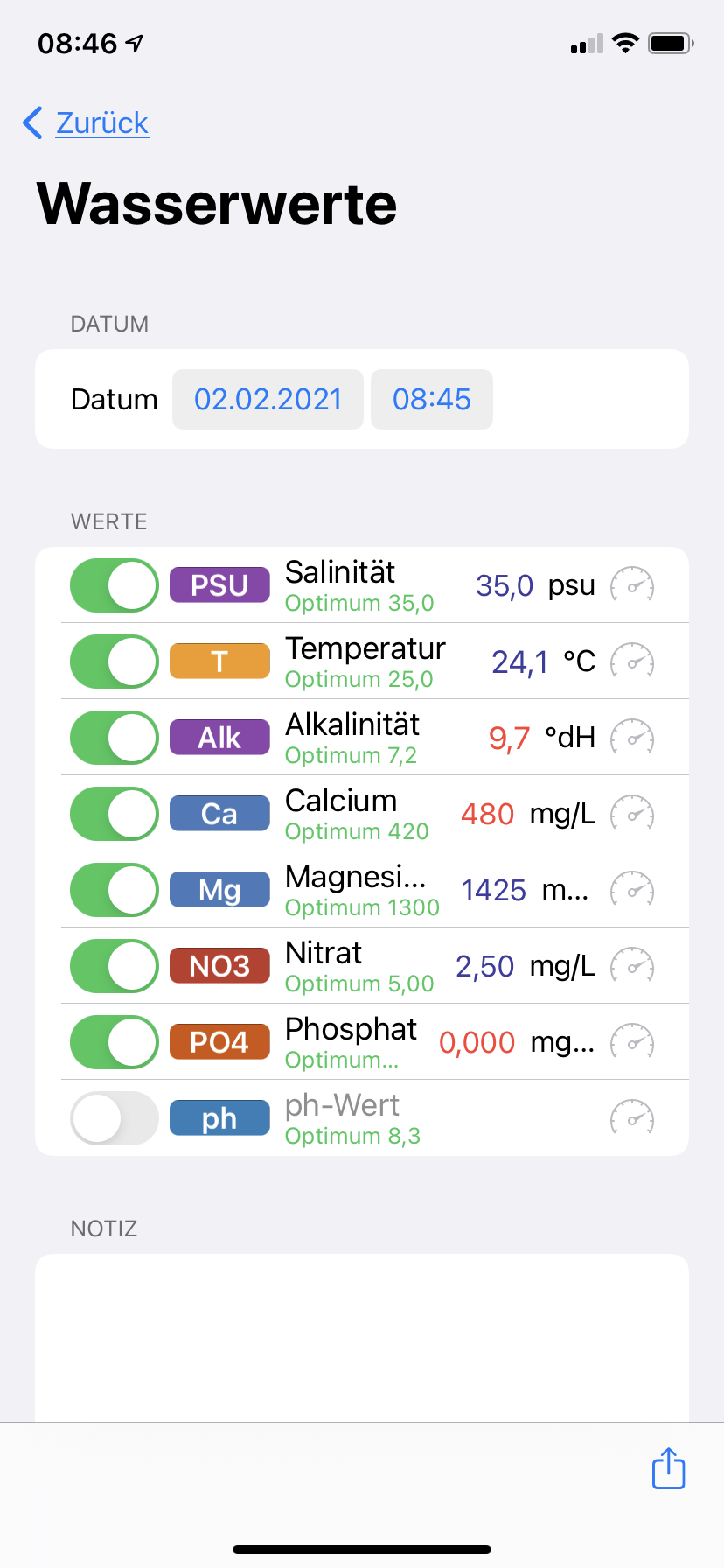Tap the Calcium row gauge icon
724x1568 pixels.
(x=631, y=814)
